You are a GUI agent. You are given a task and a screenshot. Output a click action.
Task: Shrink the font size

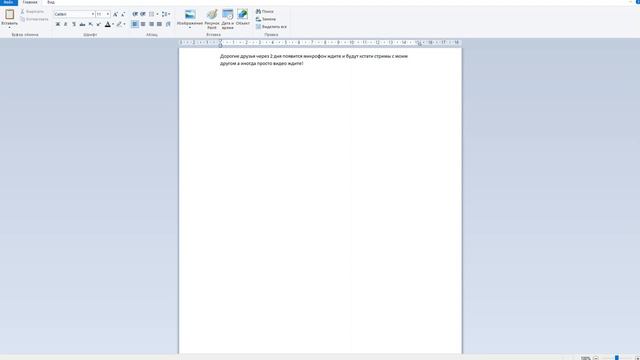[123, 14]
